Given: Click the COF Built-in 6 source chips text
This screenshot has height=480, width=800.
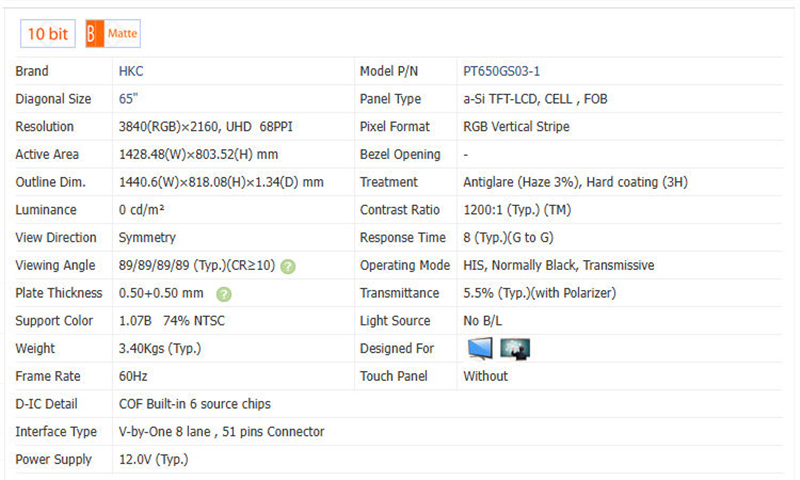Looking at the screenshot, I should [x=194, y=404].
